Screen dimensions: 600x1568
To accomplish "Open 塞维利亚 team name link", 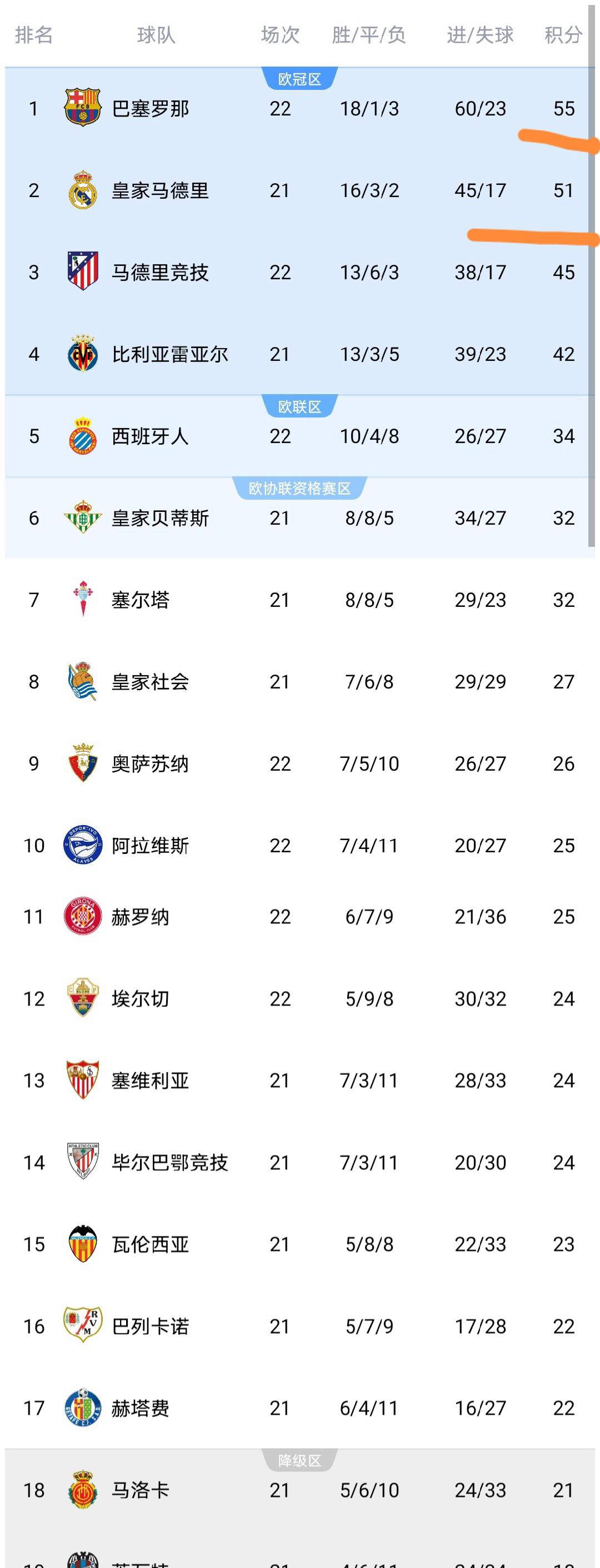I will [150, 1080].
